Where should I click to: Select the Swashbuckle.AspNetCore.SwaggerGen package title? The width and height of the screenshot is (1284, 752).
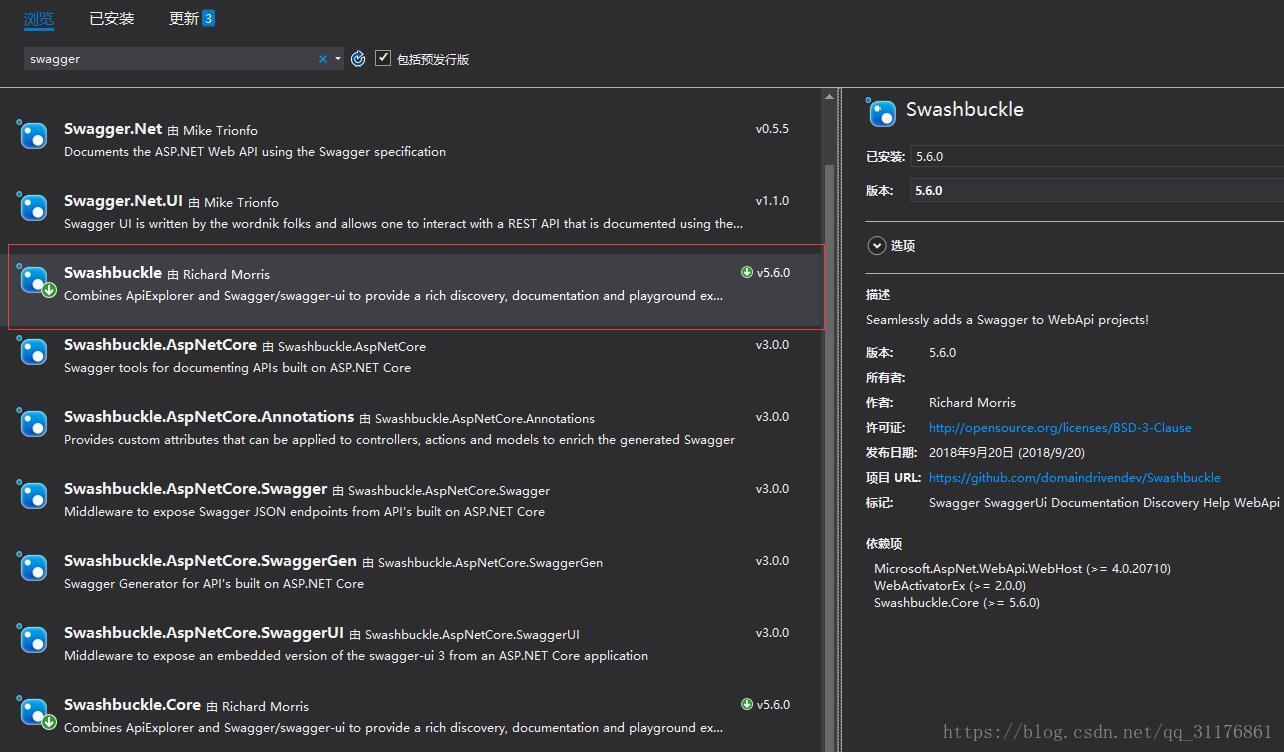coord(211,561)
